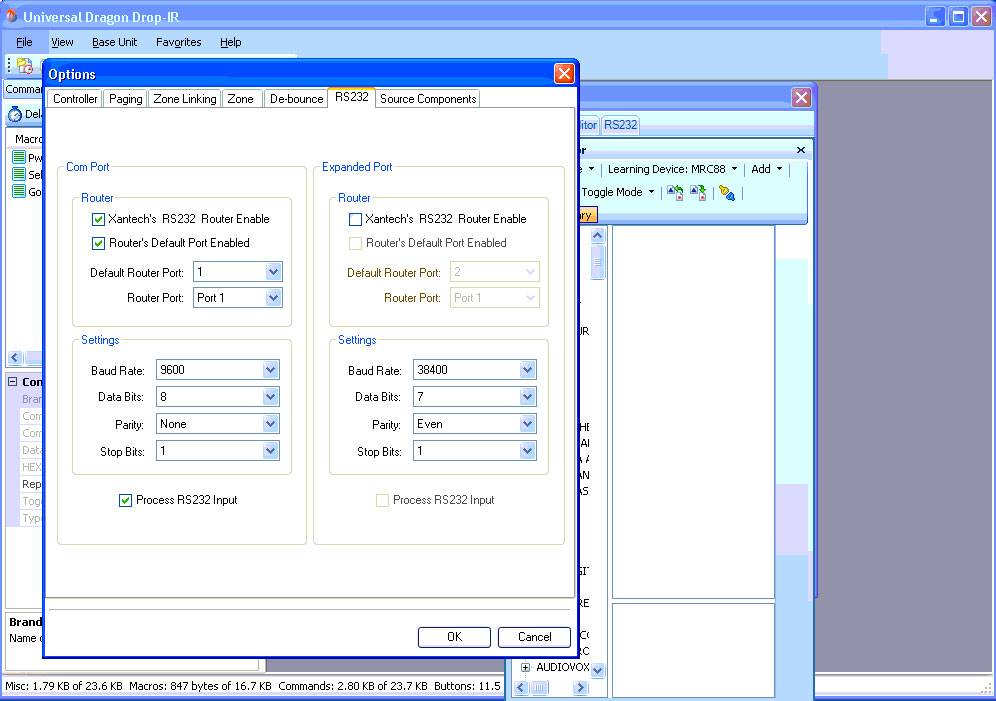
Task: Click Expanded Port Process RS232 Input checkbox
Action: [382, 500]
